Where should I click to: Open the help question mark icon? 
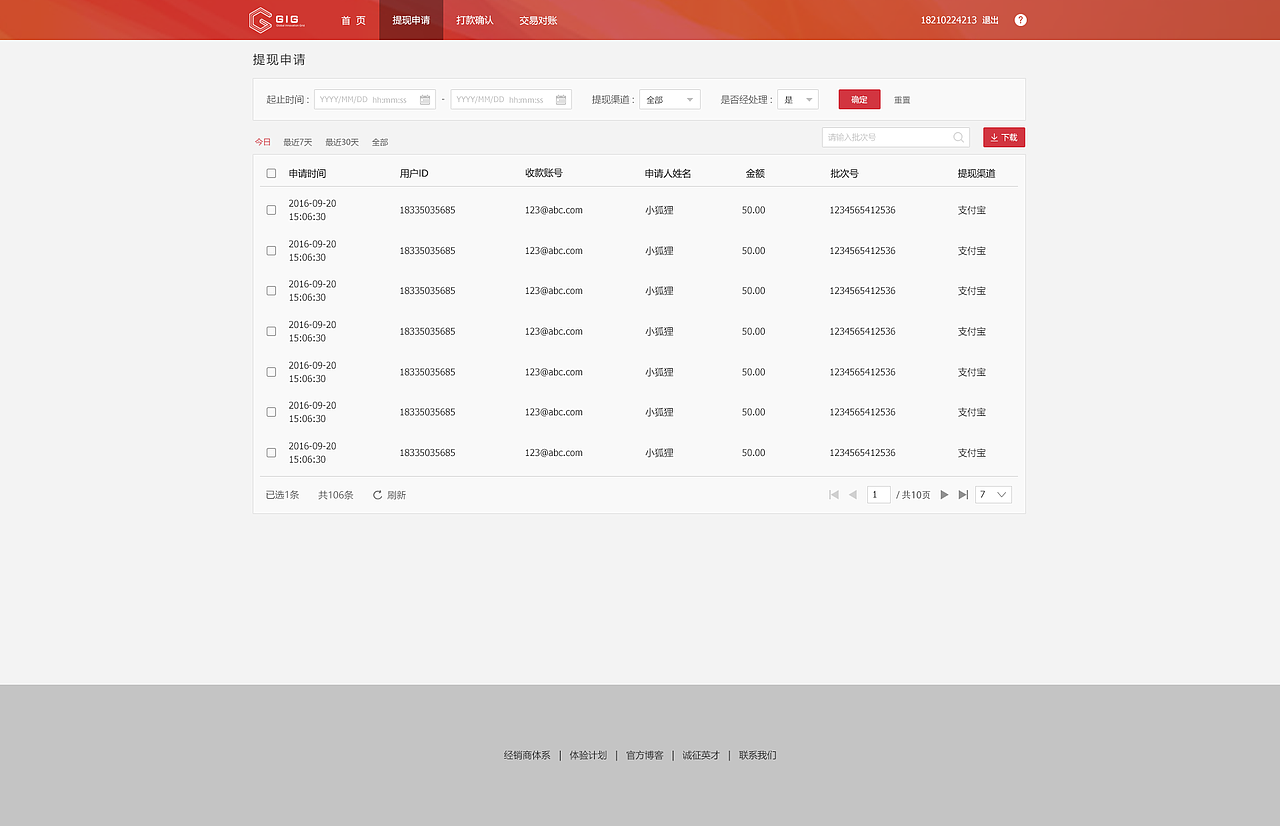[1020, 20]
